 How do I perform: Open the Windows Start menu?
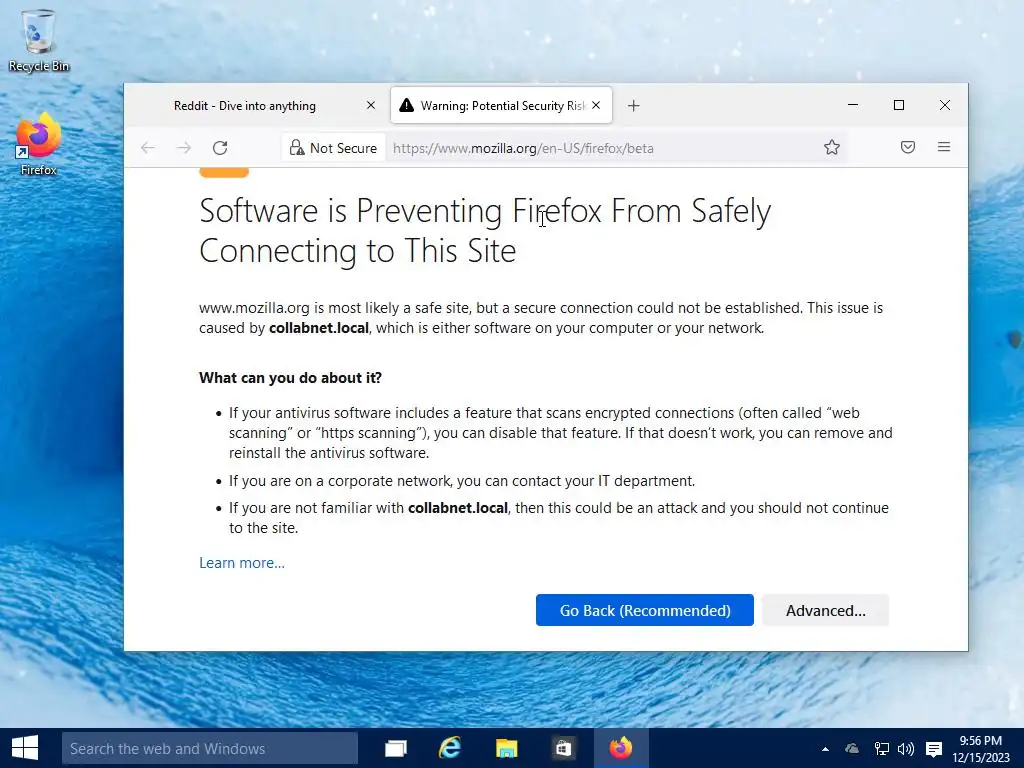tap(24, 748)
